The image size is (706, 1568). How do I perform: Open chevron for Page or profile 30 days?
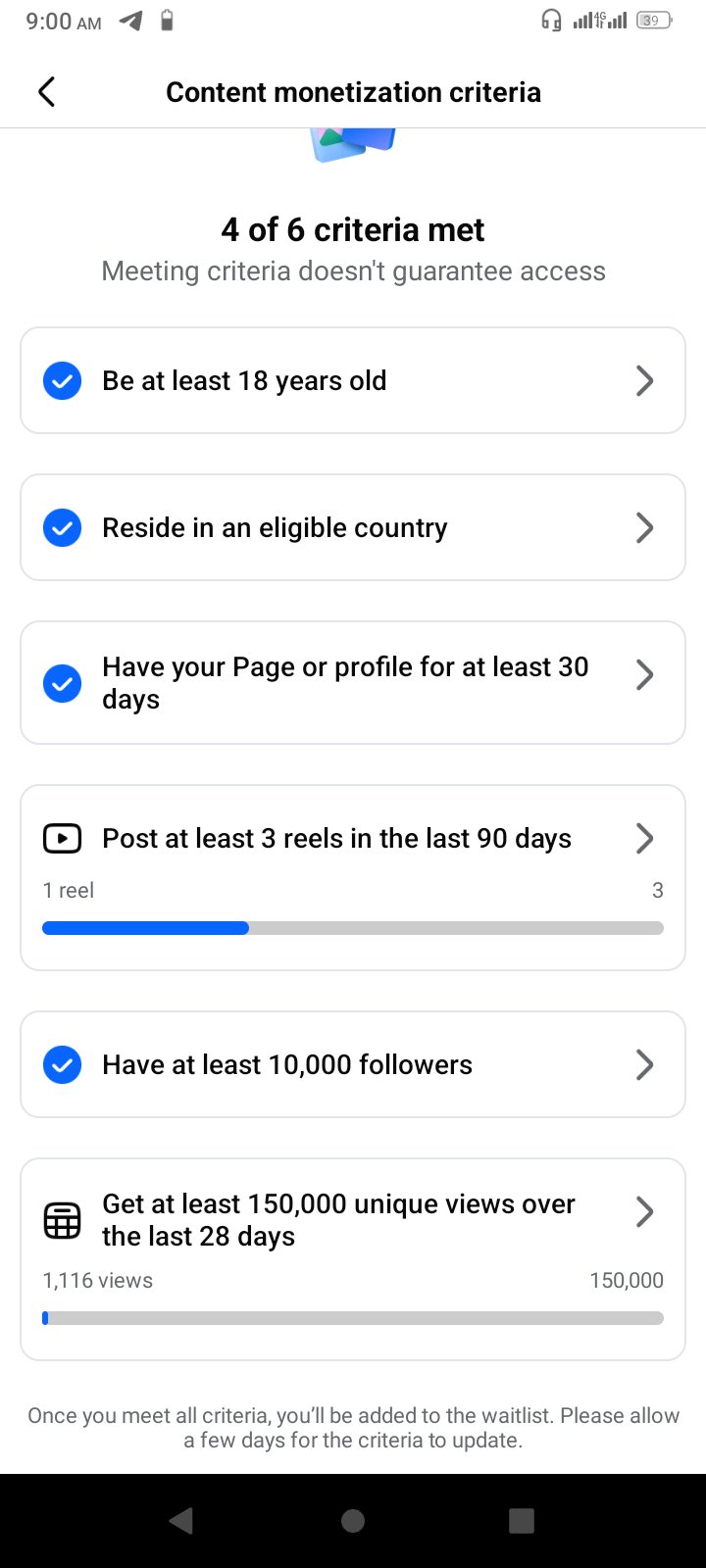[x=644, y=674]
